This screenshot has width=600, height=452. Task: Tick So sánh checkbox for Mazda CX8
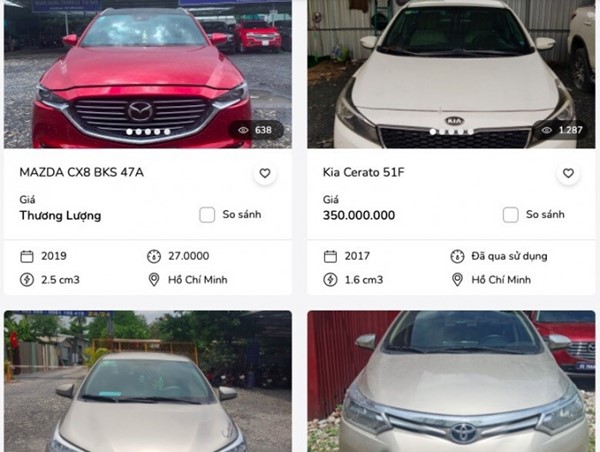click(x=207, y=215)
